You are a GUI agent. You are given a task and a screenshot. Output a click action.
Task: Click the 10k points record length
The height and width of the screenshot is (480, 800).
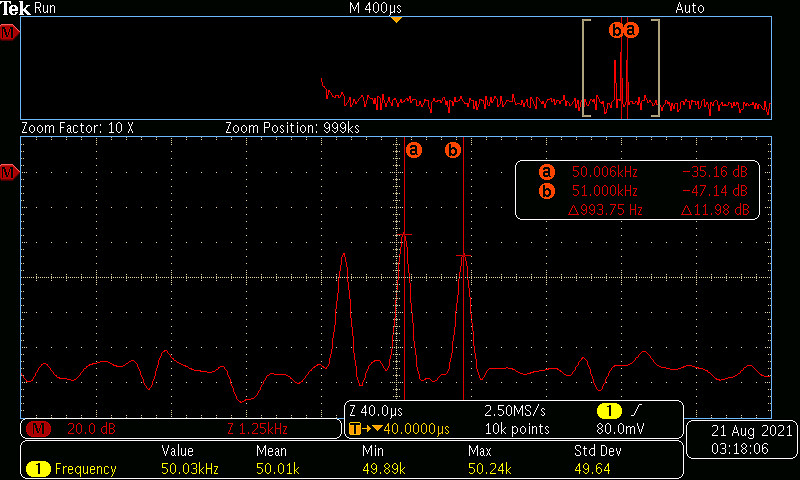point(517,429)
